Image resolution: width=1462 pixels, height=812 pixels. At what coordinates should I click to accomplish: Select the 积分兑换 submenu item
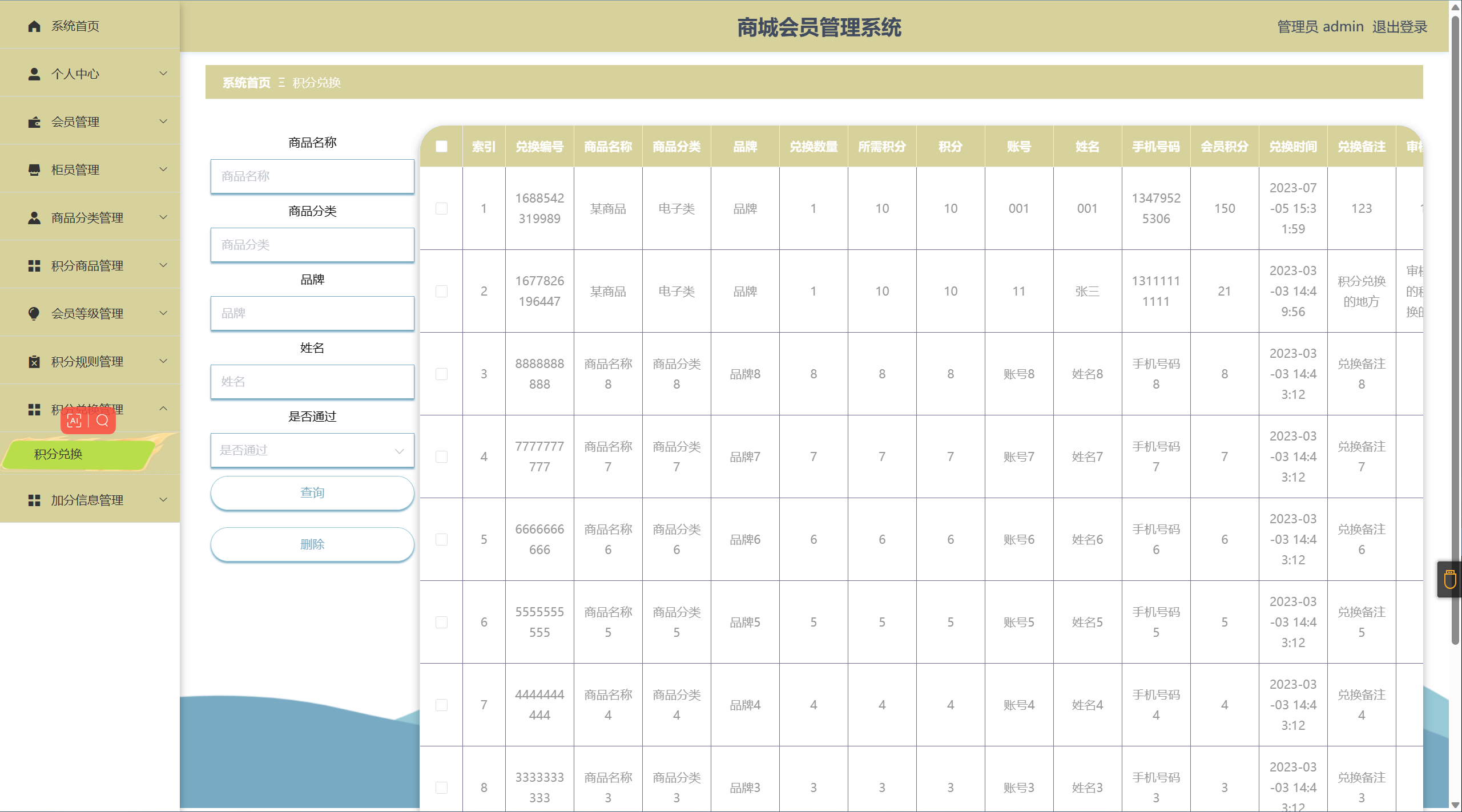58,454
